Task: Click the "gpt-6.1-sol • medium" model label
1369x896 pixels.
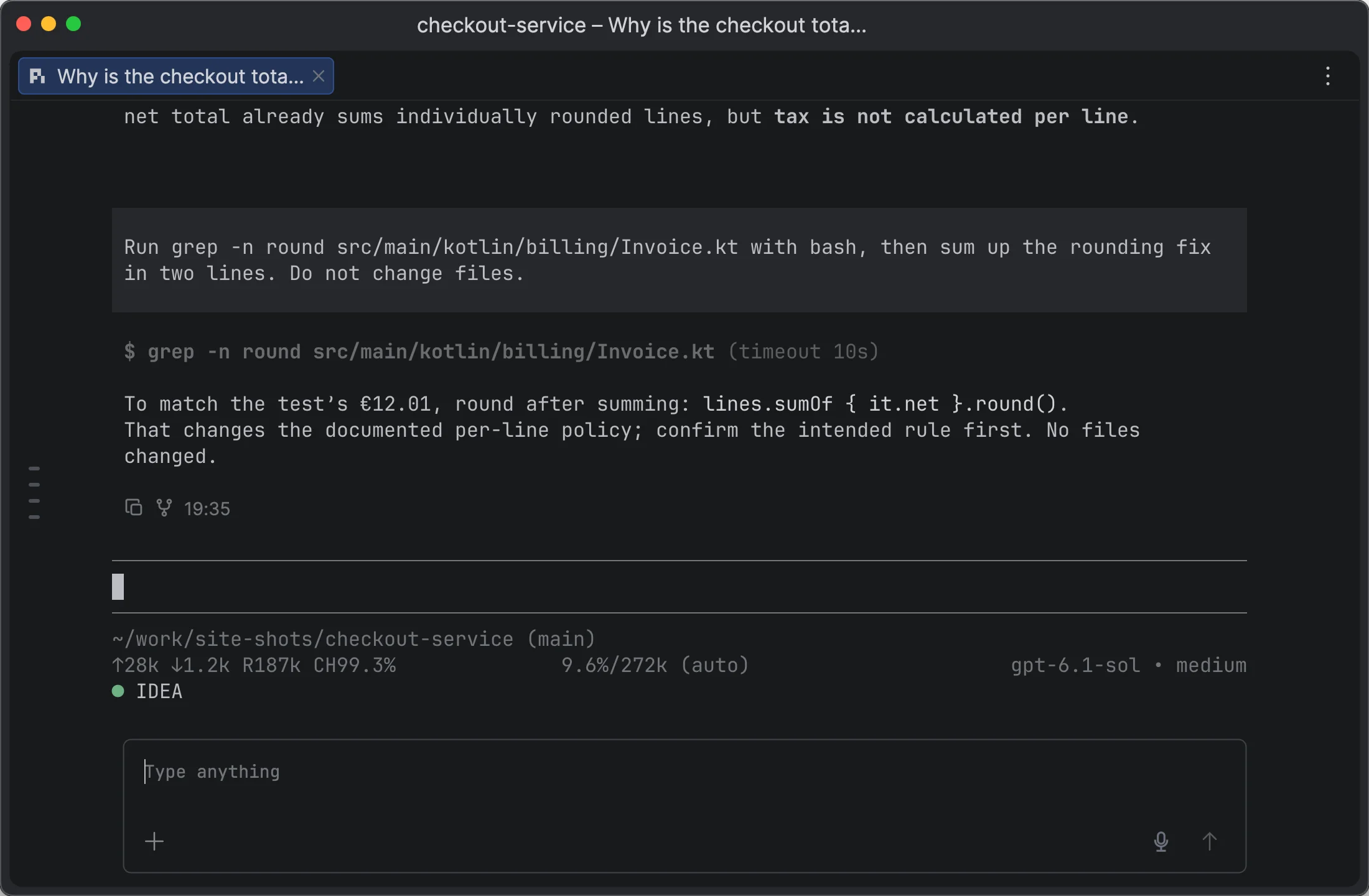Action: coord(1129,665)
